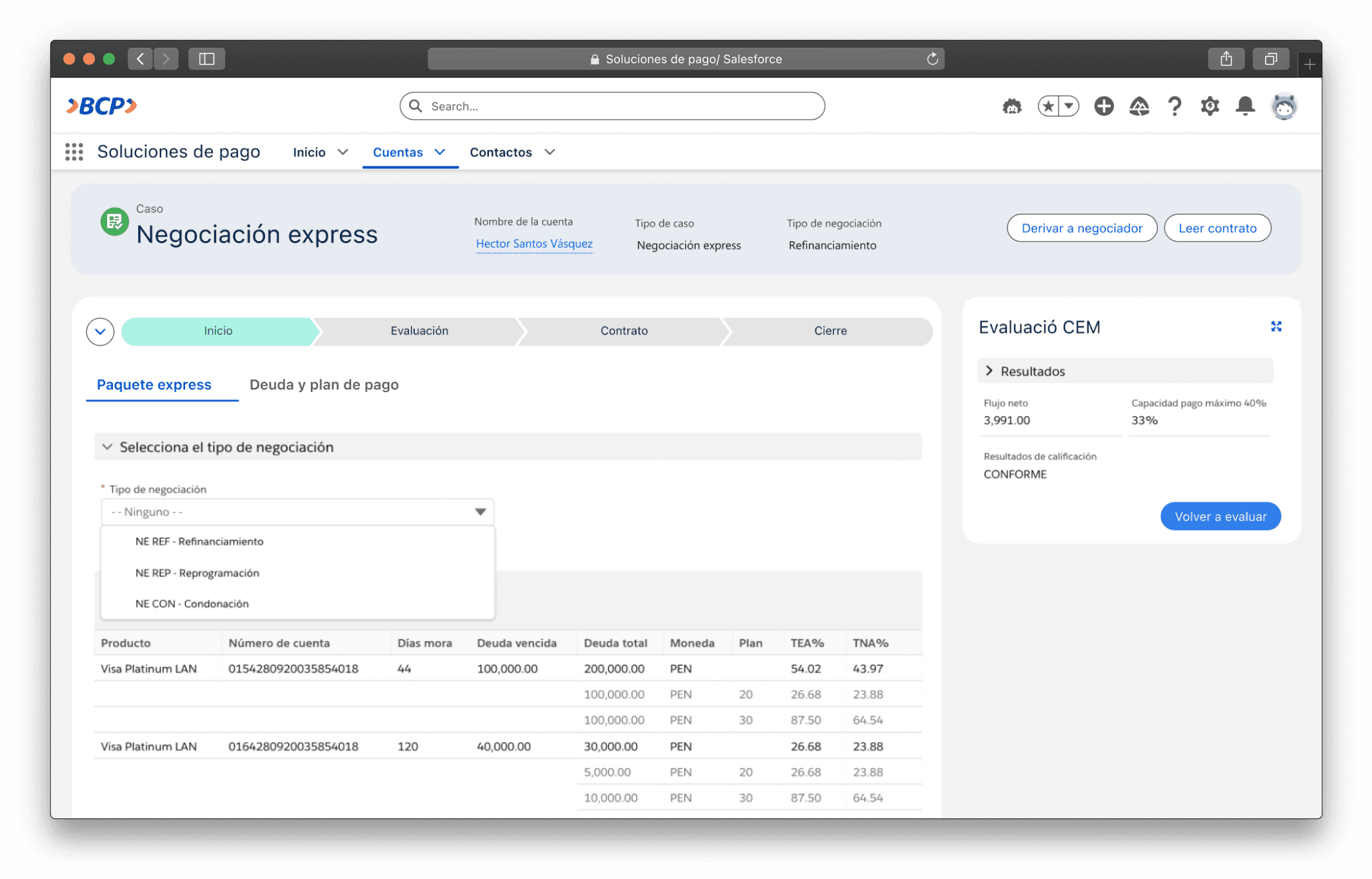Viewport: 1372px width, 879px height.
Task: Click the help question mark icon
Action: 1175,106
